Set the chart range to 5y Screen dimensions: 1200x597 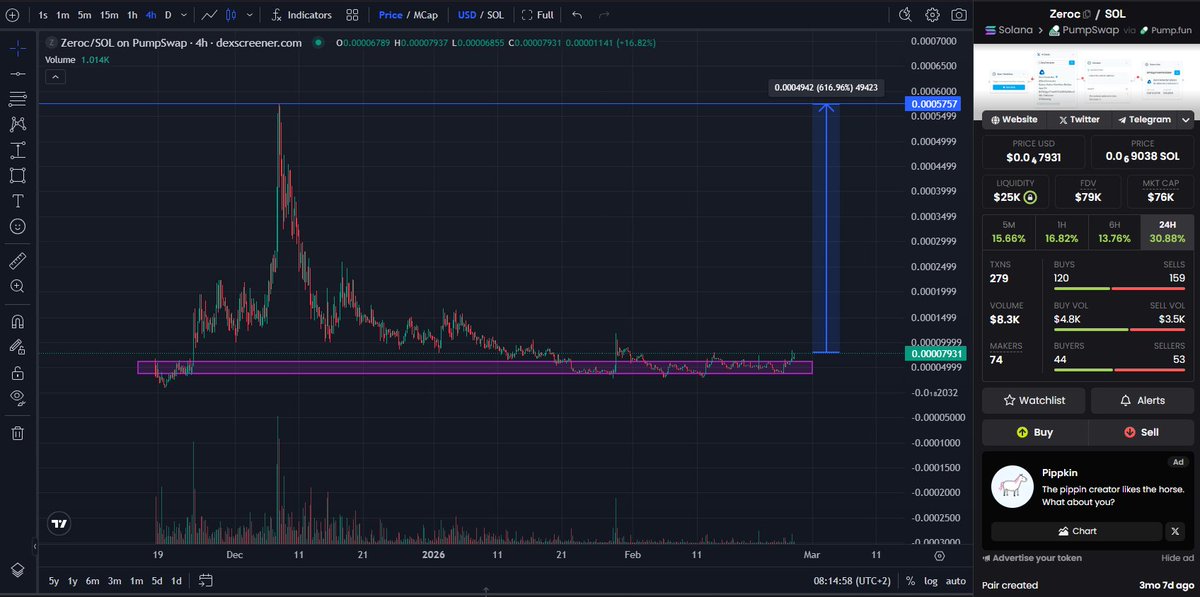click(53, 581)
